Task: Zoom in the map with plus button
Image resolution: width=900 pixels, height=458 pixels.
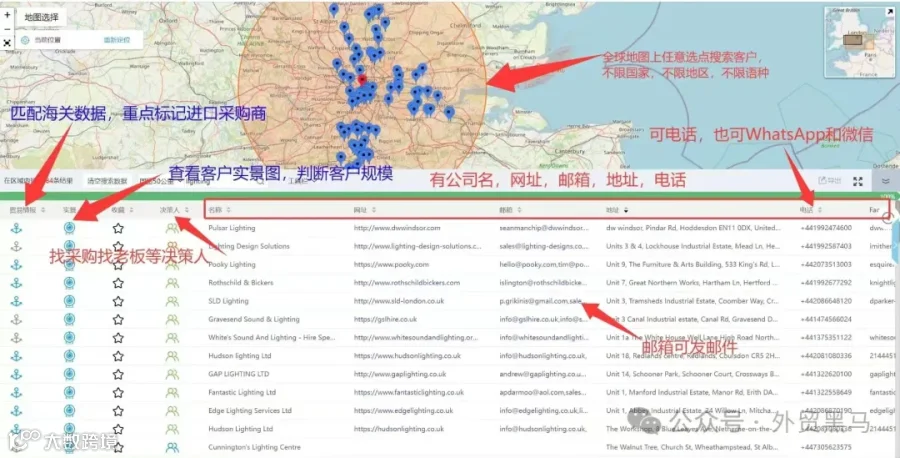Action: [x=7, y=14]
